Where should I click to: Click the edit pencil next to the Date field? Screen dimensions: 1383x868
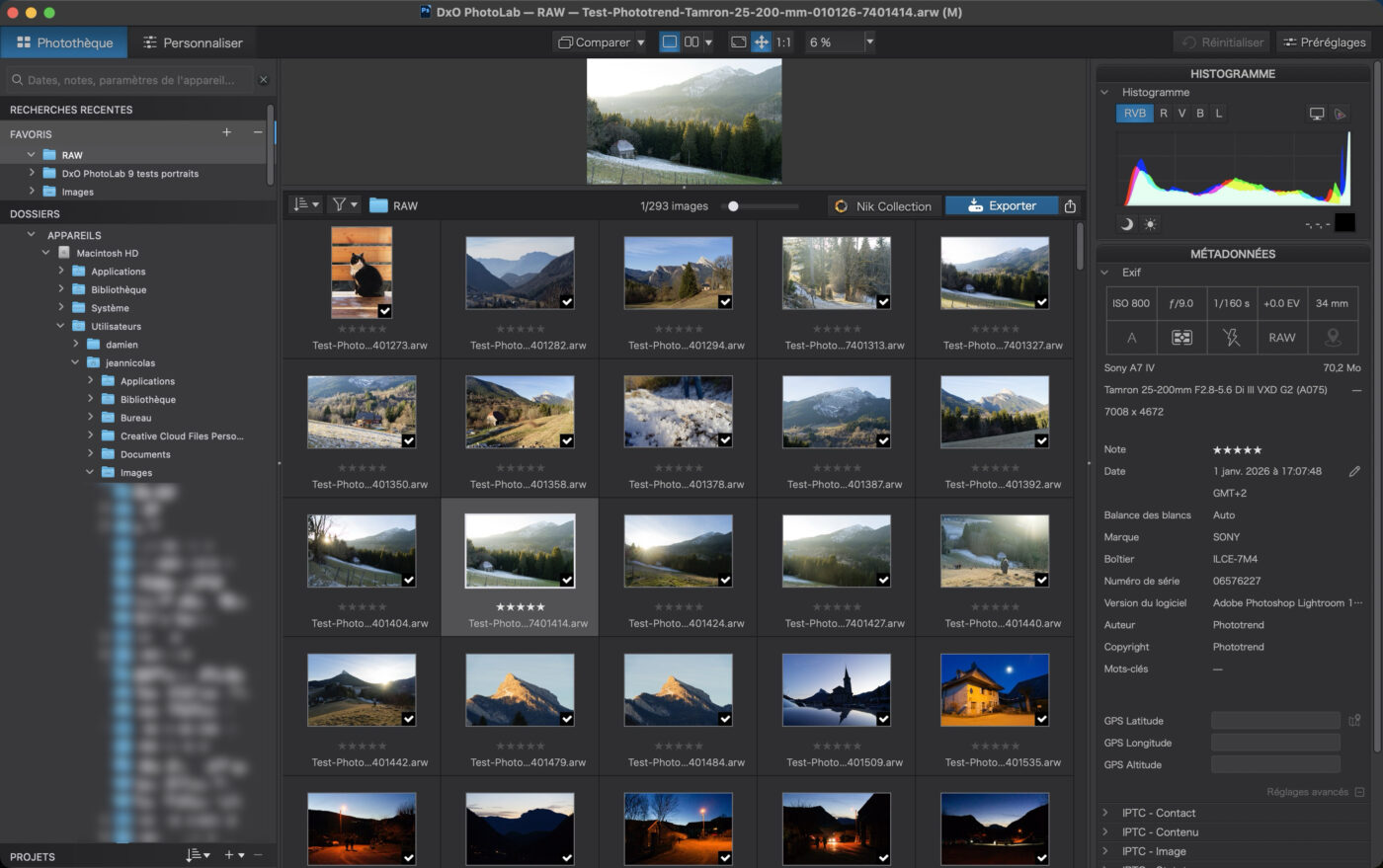1355,471
